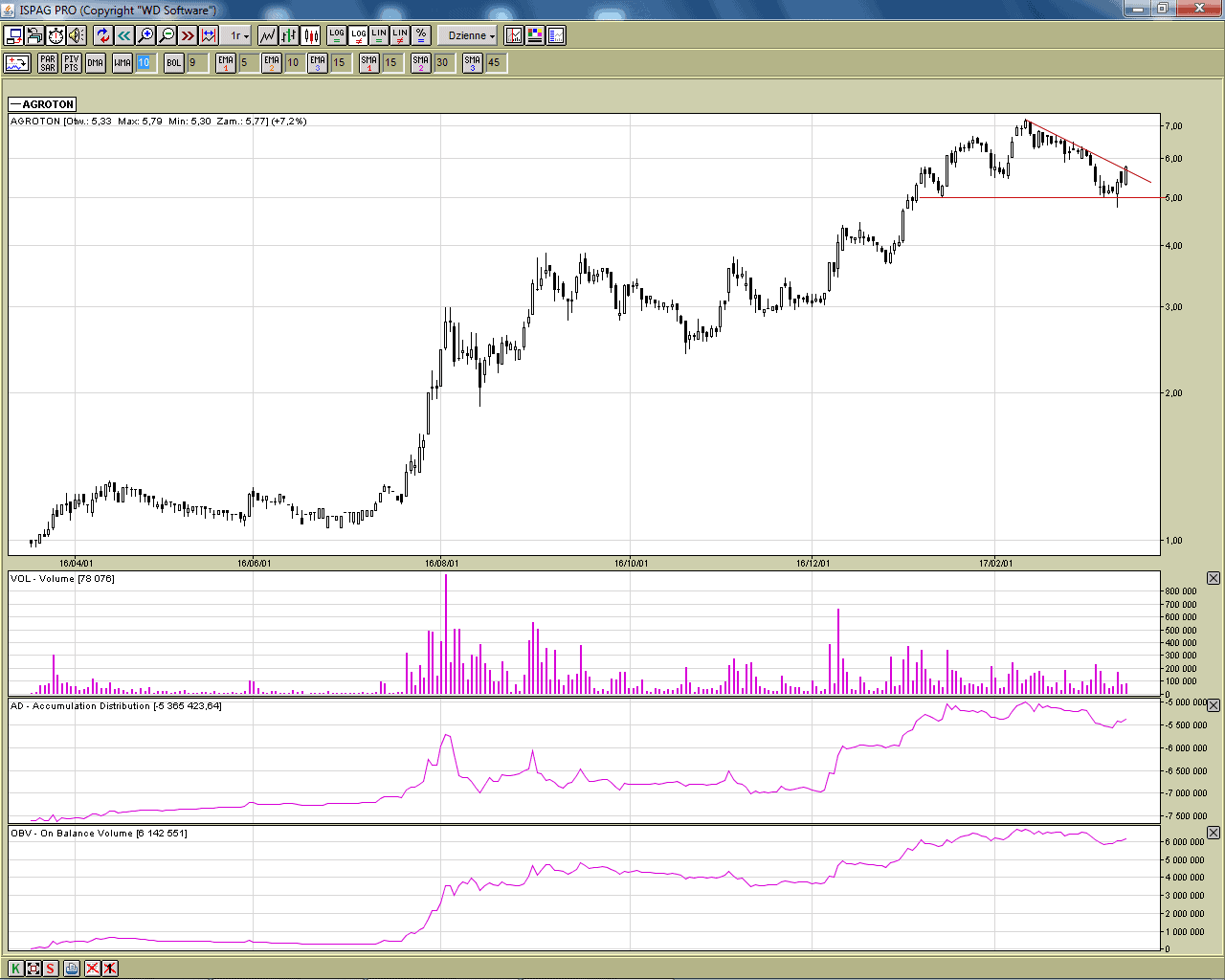Click the red forward double-arrow icon
The width and height of the screenshot is (1225, 980).
click(x=188, y=35)
